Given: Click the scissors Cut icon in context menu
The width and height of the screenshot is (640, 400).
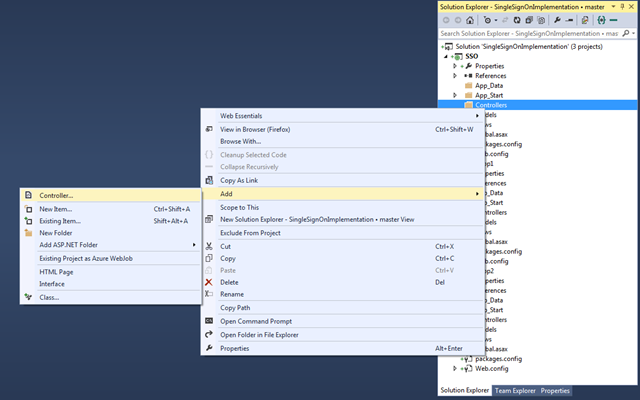Looking at the screenshot, I should coord(209,246).
